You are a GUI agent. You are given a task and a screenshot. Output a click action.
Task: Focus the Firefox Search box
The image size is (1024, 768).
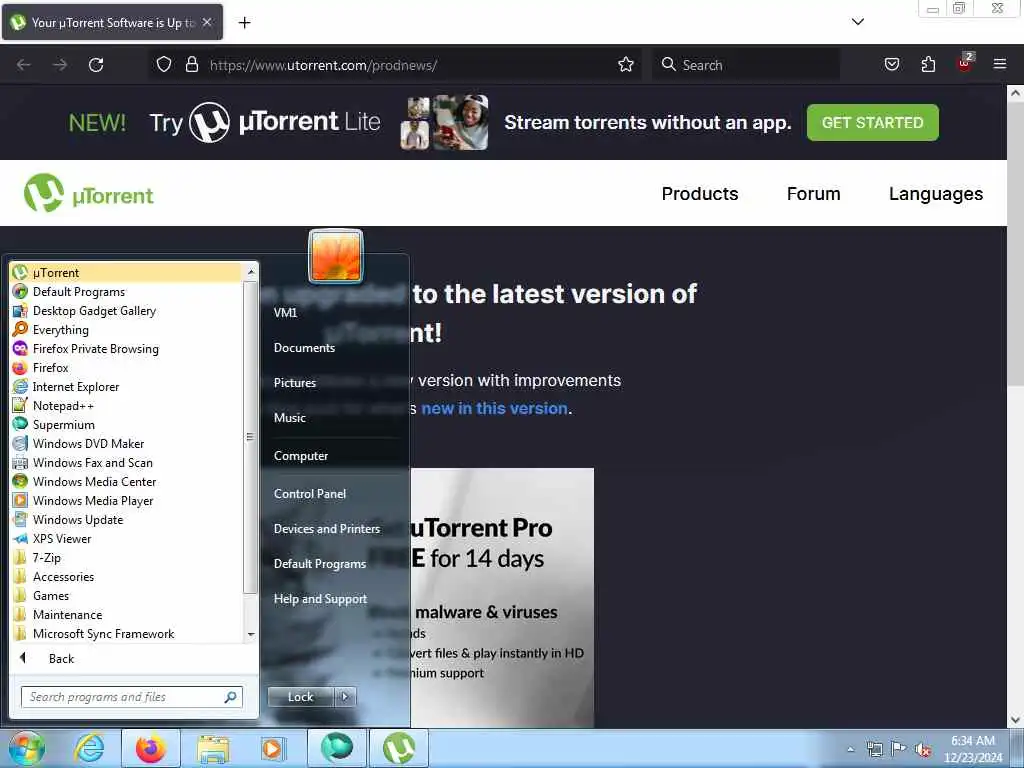tap(745, 65)
